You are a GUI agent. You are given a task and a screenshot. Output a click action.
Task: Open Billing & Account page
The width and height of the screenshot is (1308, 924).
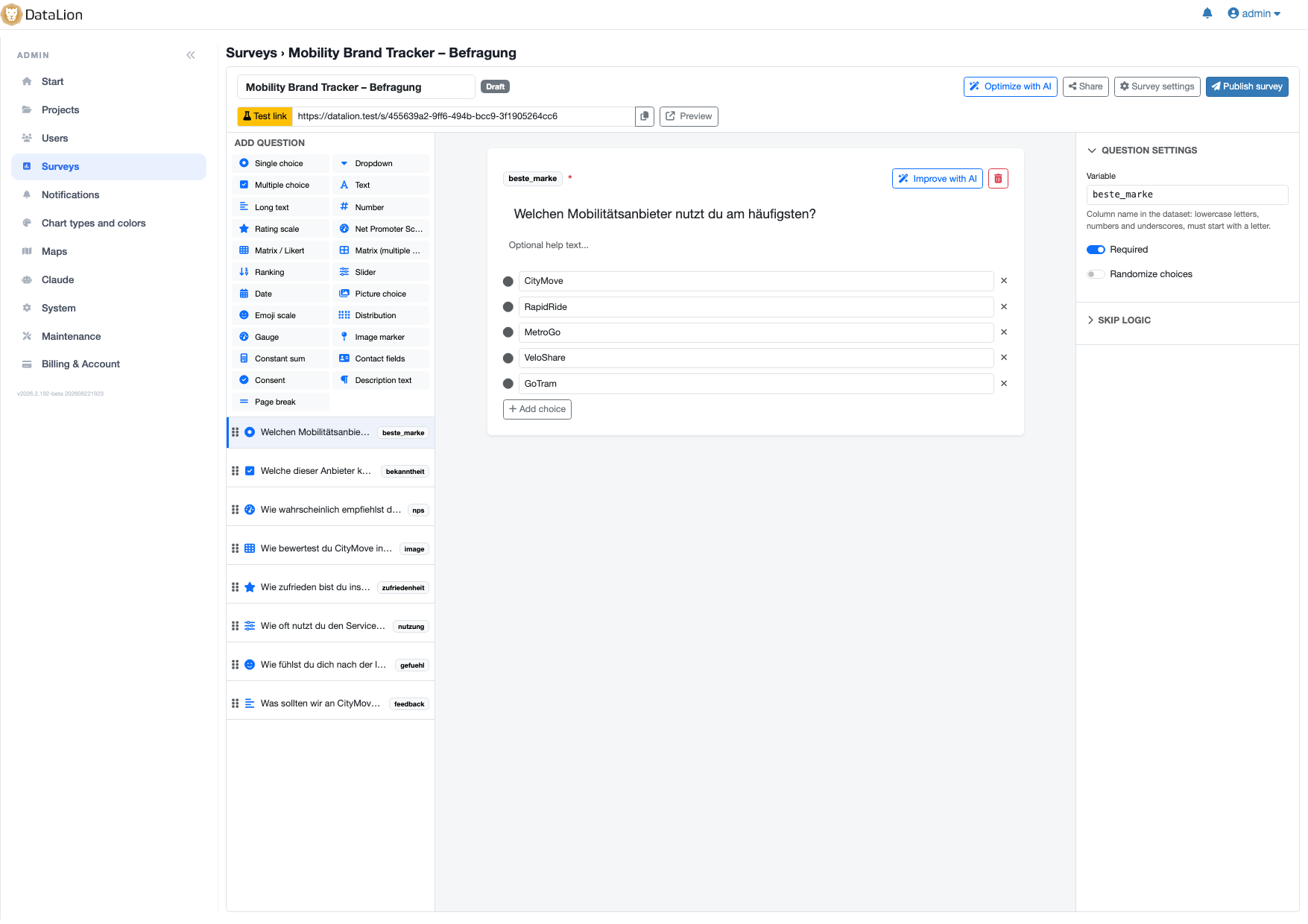coord(109,364)
